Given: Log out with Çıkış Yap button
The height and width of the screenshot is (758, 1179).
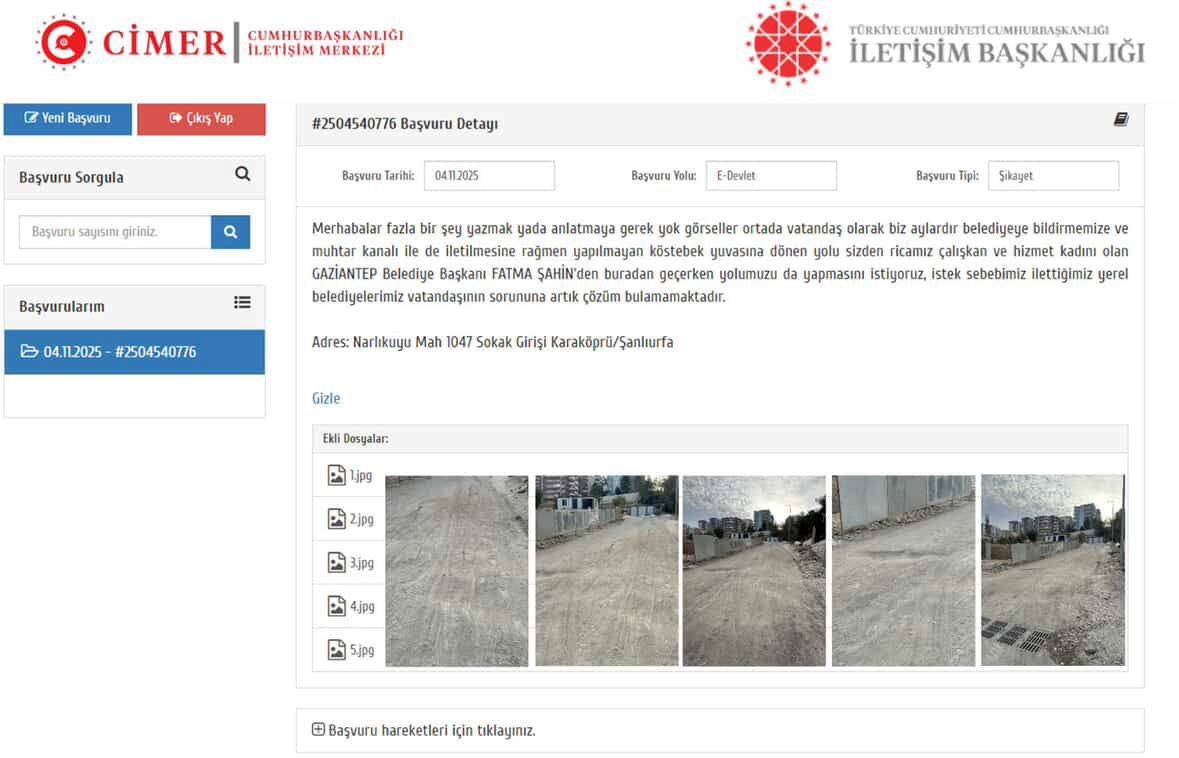Looking at the screenshot, I should (202, 119).
